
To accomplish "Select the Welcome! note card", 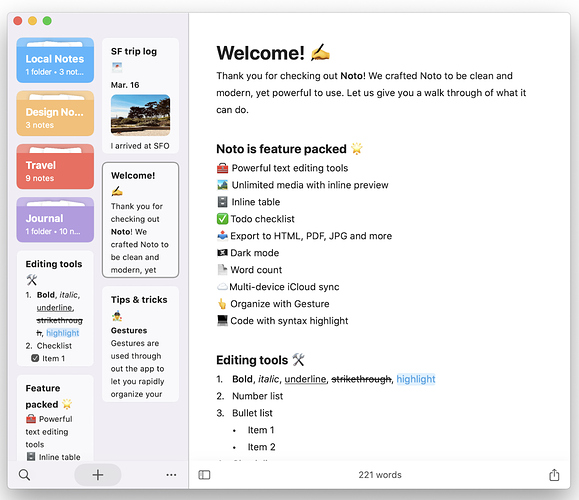I will click(140, 220).
